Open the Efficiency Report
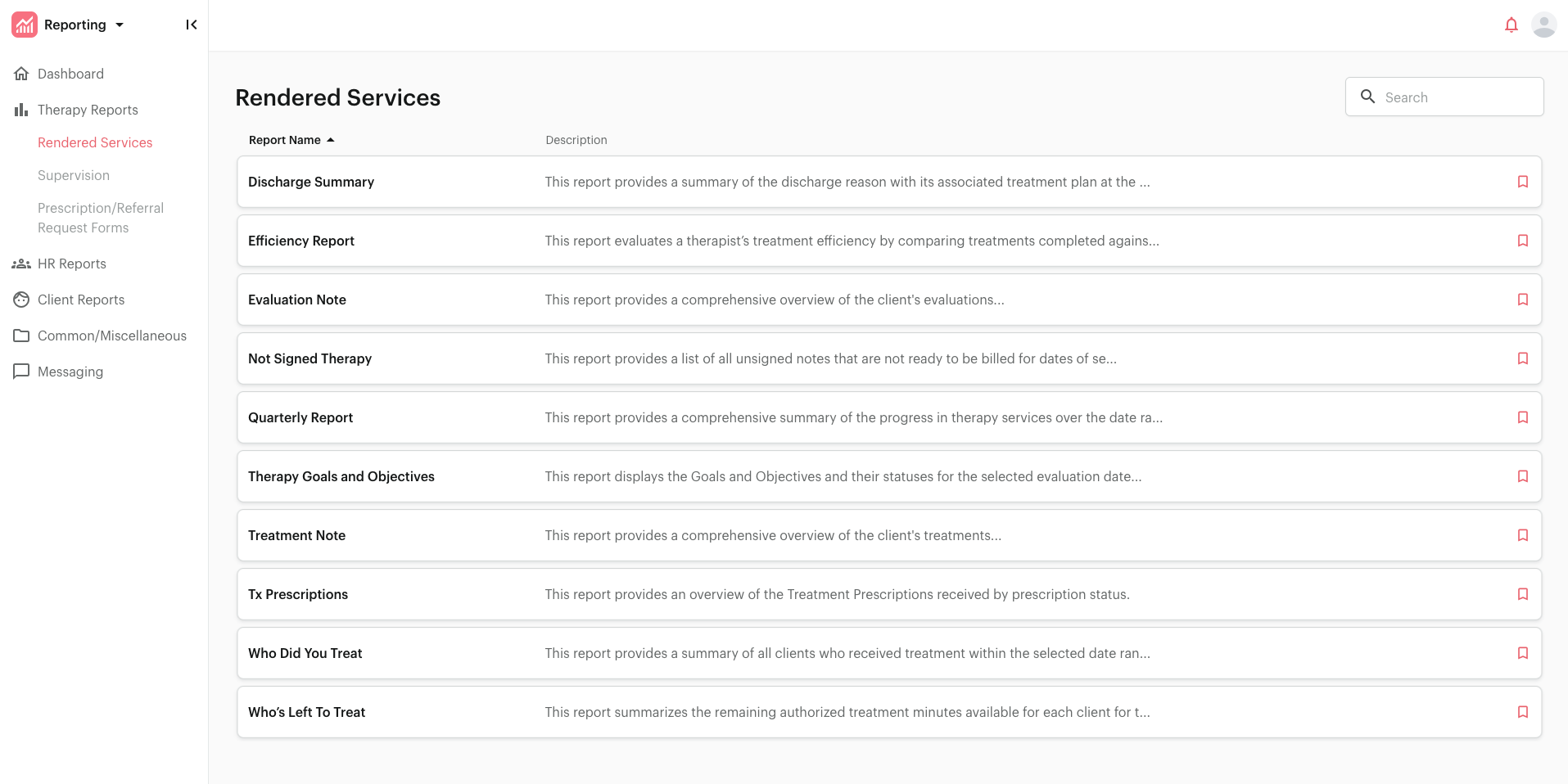The image size is (1568, 784). pyautogui.click(x=301, y=241)
